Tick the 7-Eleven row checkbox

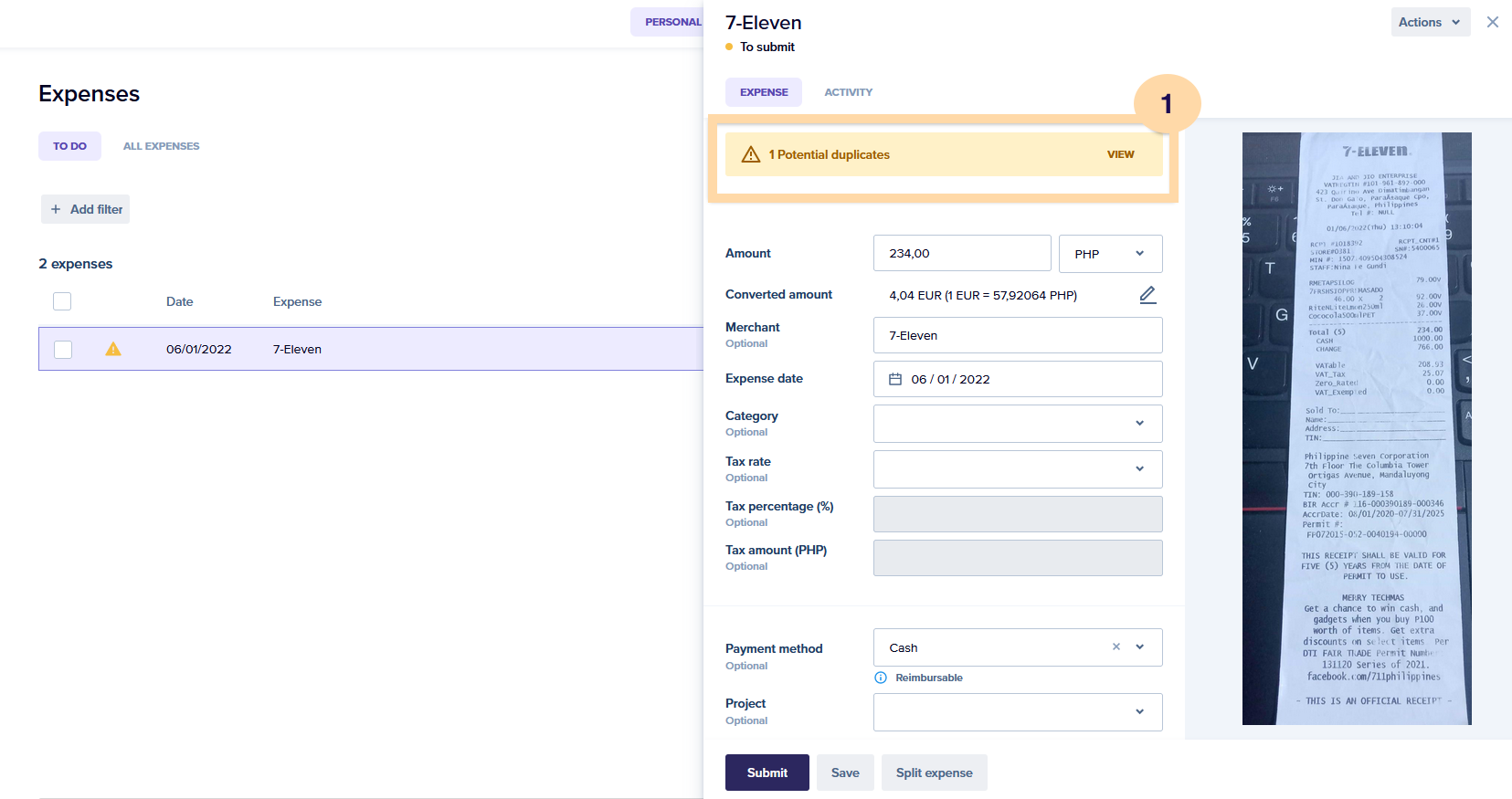tap(63, 349)
